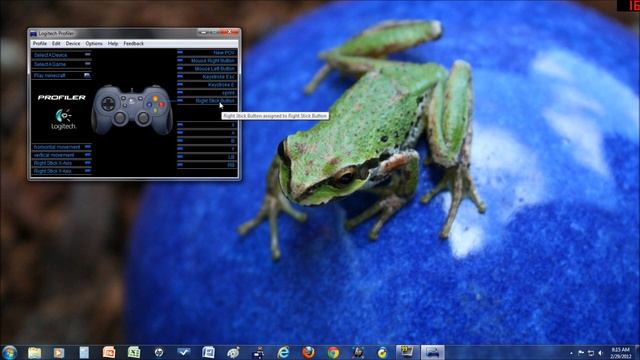The height and width of the screenshot is (360, 640).
Task: Select the RB button assignment row
Action: tap(207, 165)
